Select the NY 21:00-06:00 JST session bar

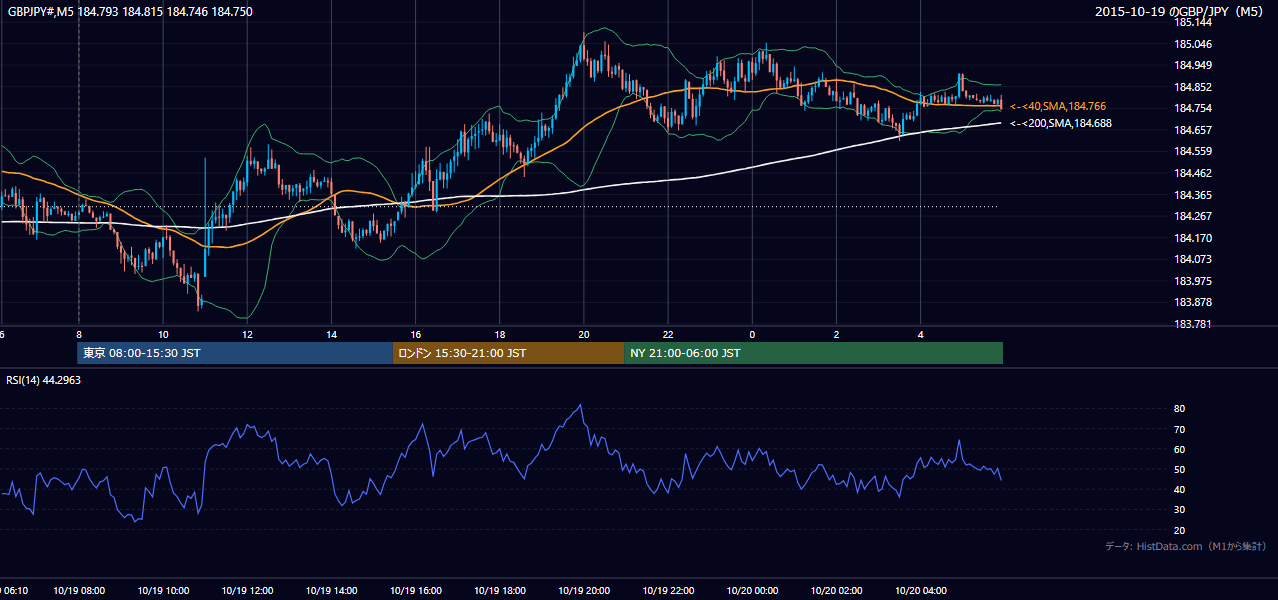coord(813,353)
